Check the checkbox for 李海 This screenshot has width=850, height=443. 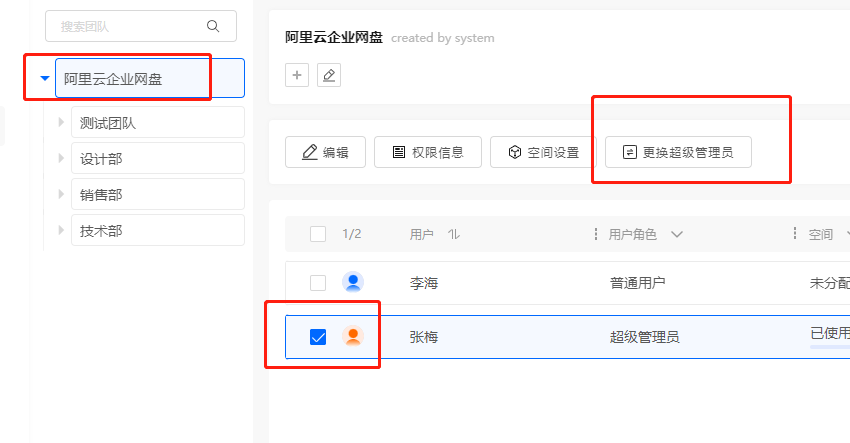(318, 283)
